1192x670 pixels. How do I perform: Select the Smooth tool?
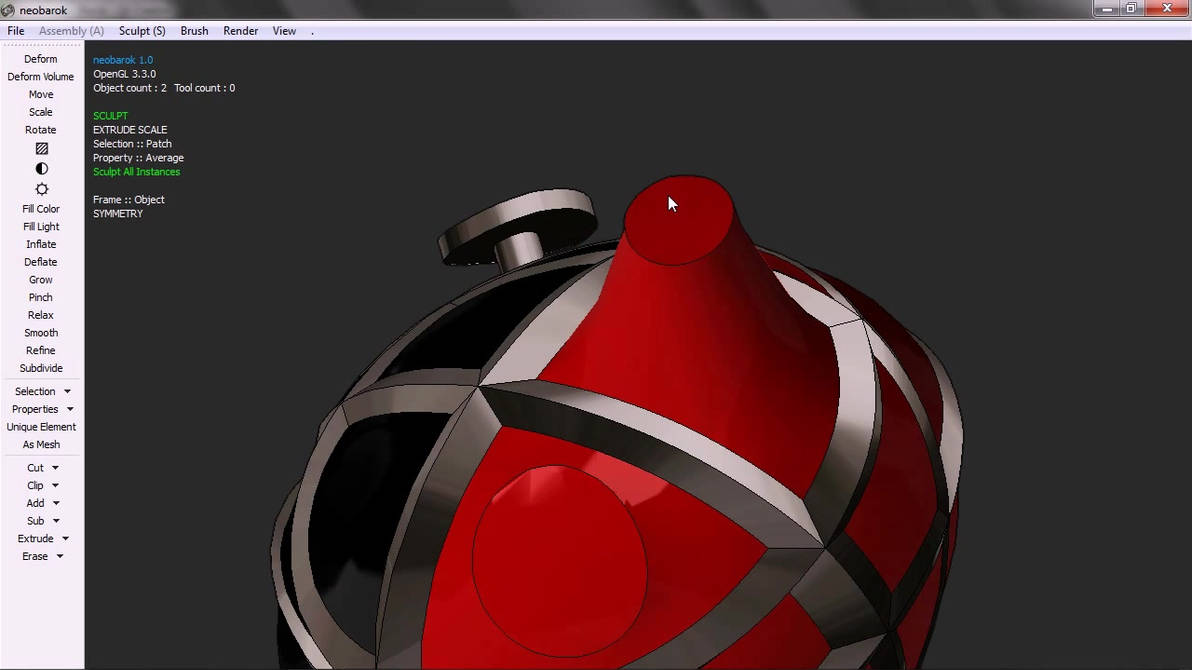41,333
